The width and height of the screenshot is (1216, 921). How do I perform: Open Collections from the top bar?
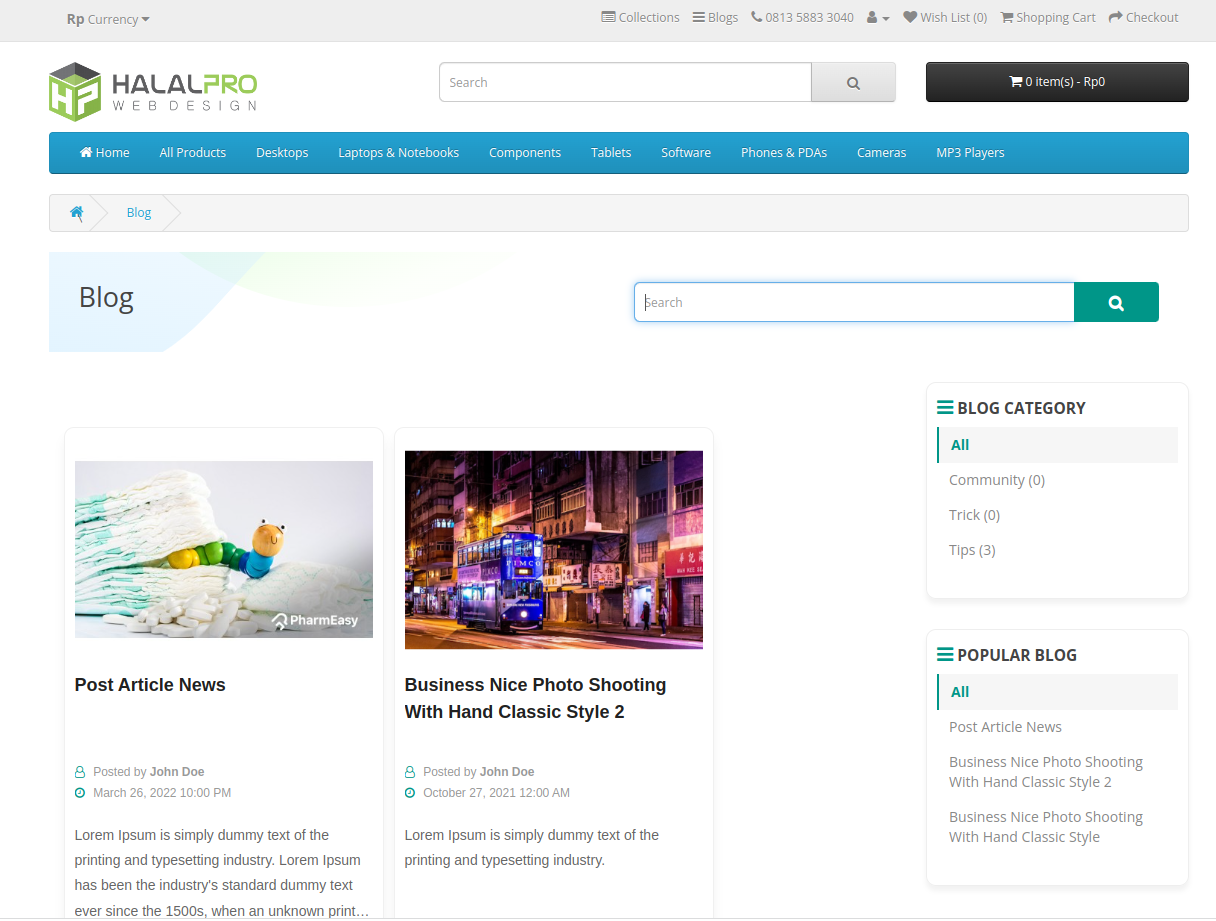pos(640,18)
